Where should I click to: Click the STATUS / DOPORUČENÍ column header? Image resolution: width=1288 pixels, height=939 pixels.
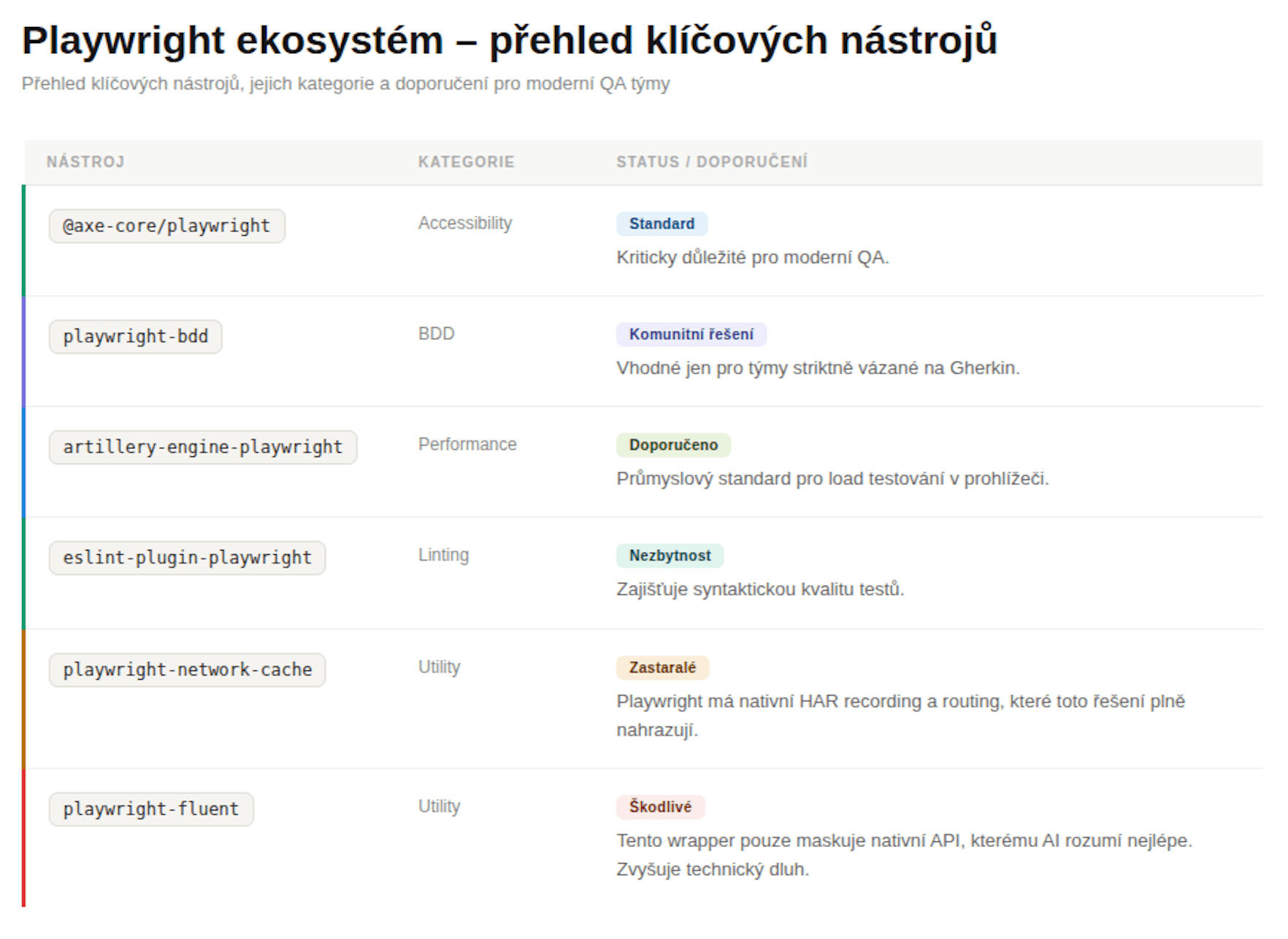pyautogui.click(x=712, y=162)
